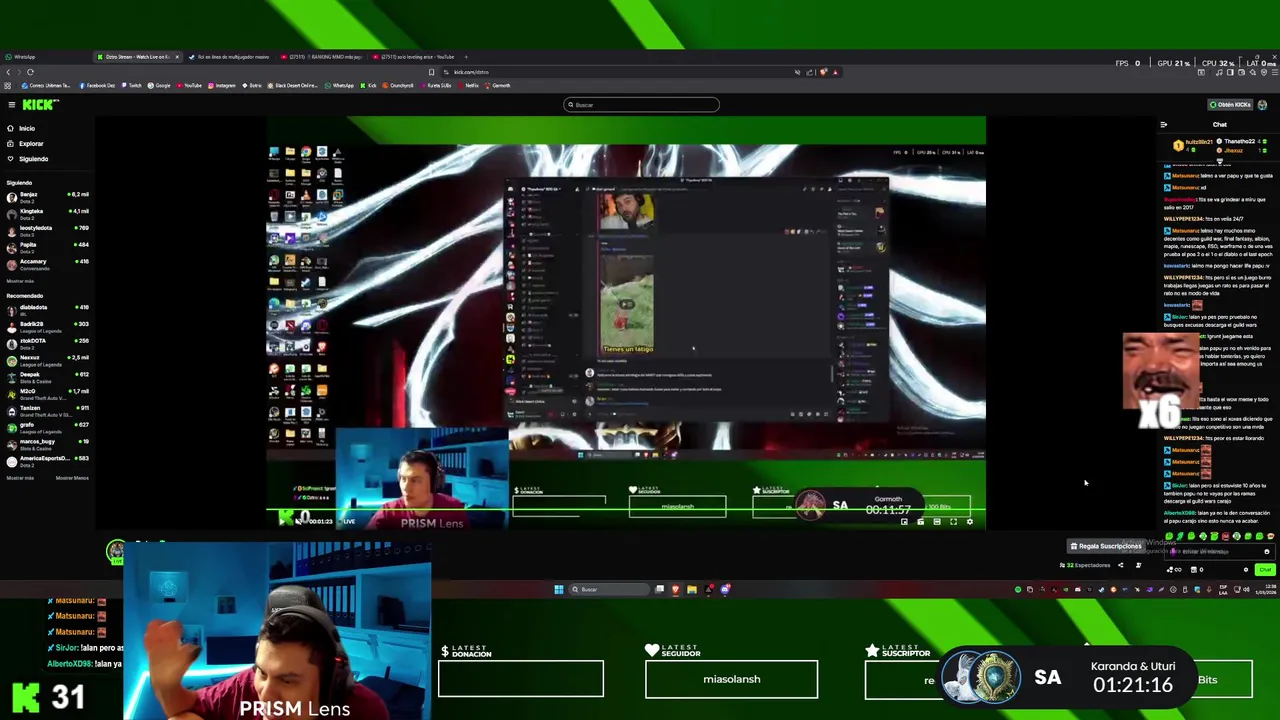The height and width of the screenshot is (720, 1280).
Task: Click the browser back arrow
Action: point(8,72)
